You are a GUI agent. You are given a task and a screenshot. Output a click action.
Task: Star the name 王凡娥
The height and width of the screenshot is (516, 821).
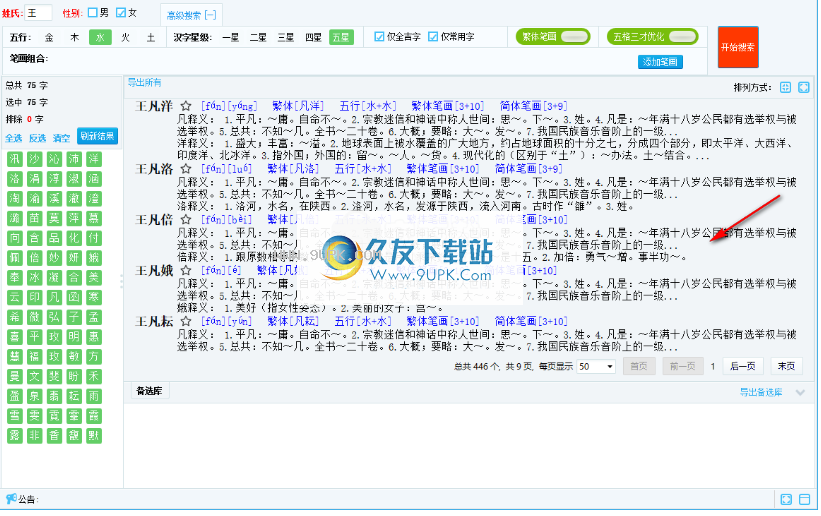coord(185,270)
